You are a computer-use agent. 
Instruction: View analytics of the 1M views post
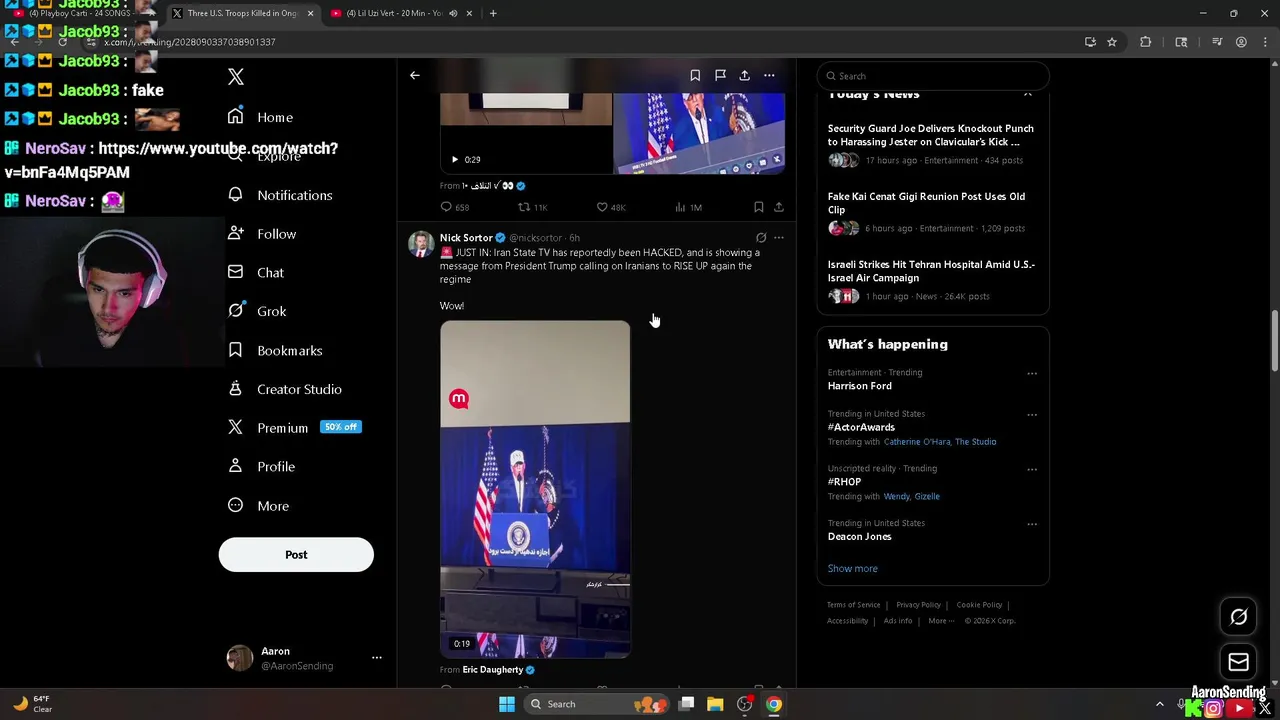(x=688, y=207)
